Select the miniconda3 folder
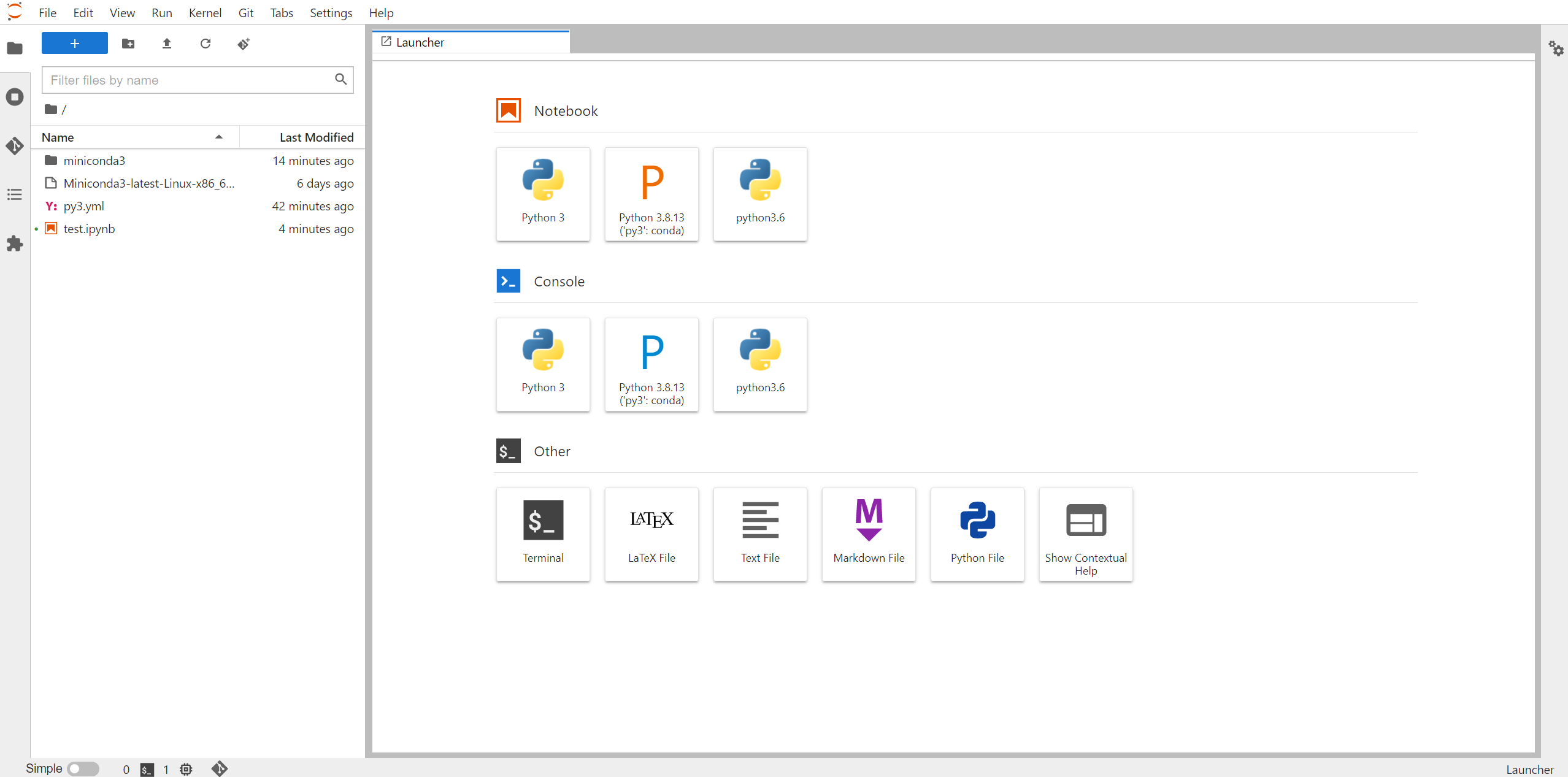This screenshot has width=1568, height=777. tap(198, 161)
